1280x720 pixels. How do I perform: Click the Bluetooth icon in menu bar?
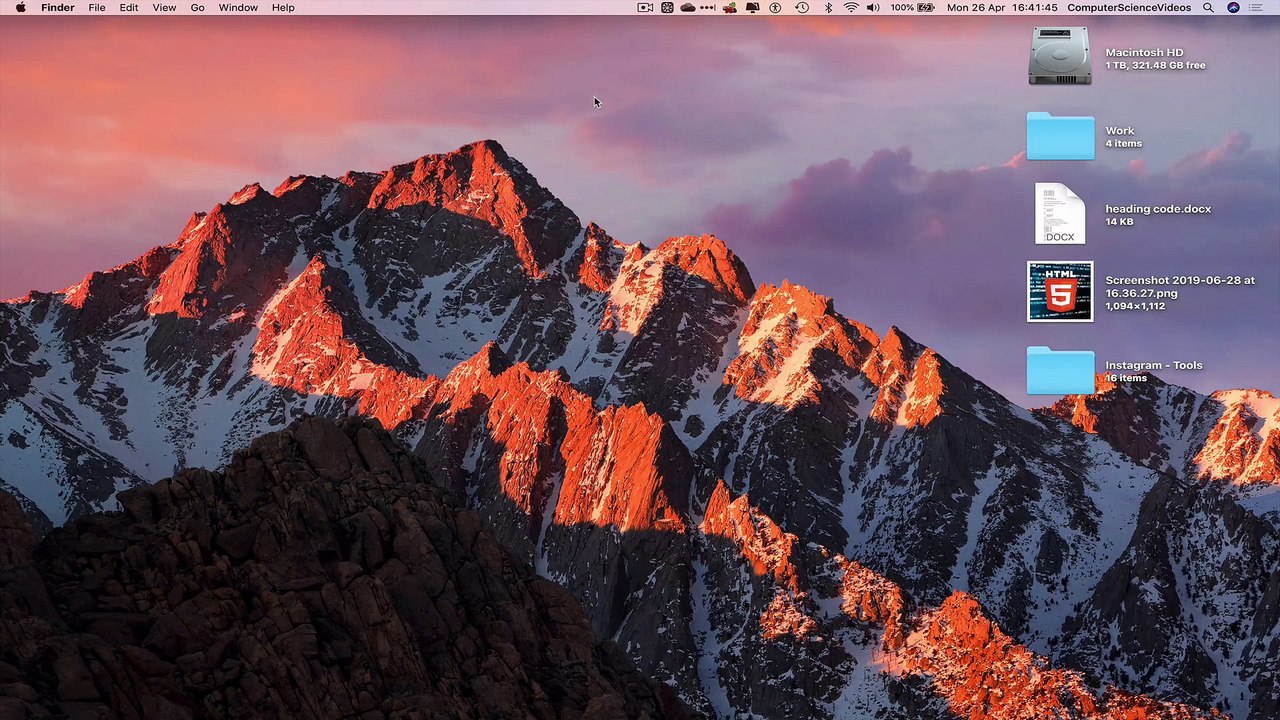(828, 7)
